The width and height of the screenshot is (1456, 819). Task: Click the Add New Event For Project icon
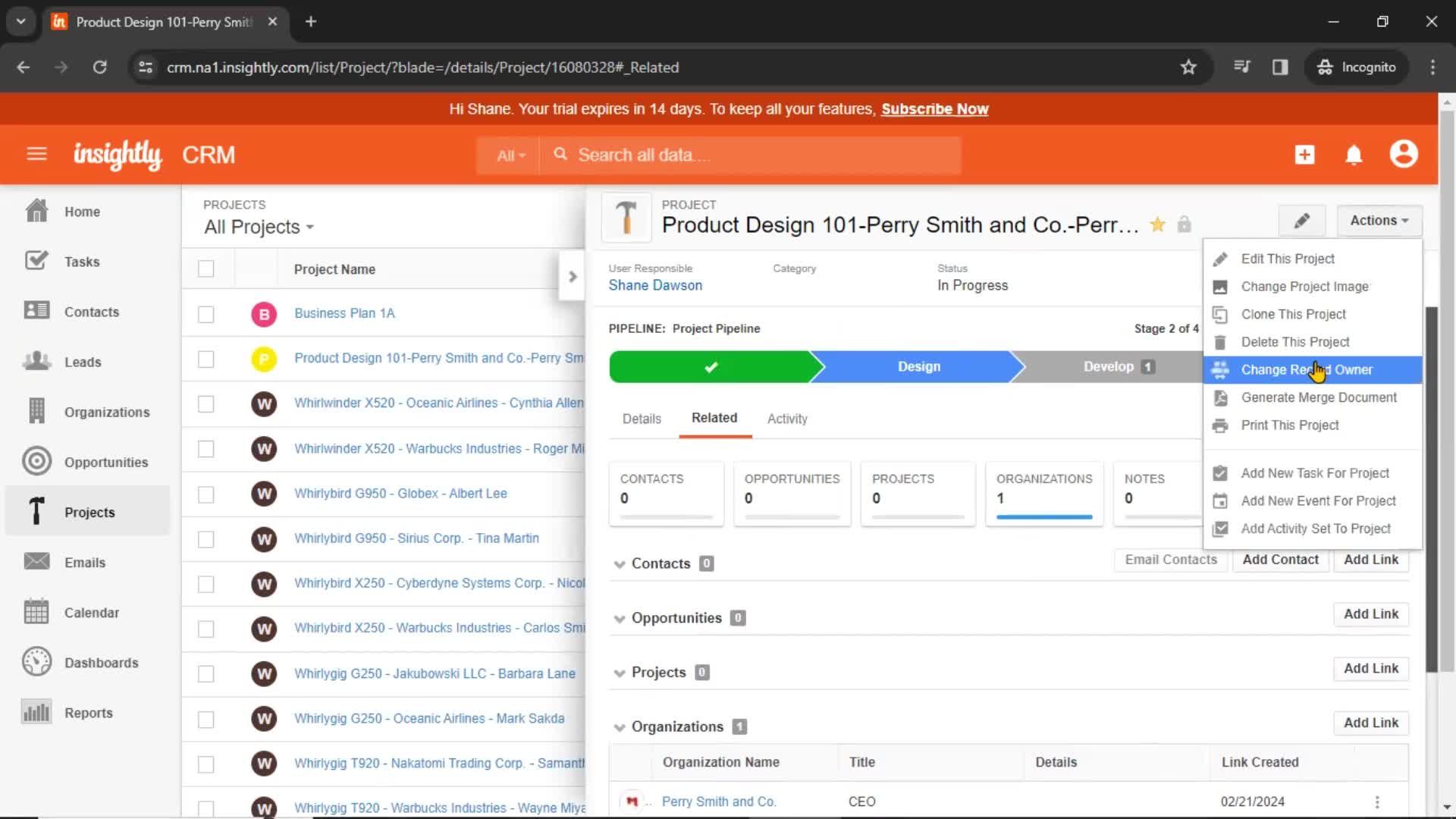coord(1220,501)
